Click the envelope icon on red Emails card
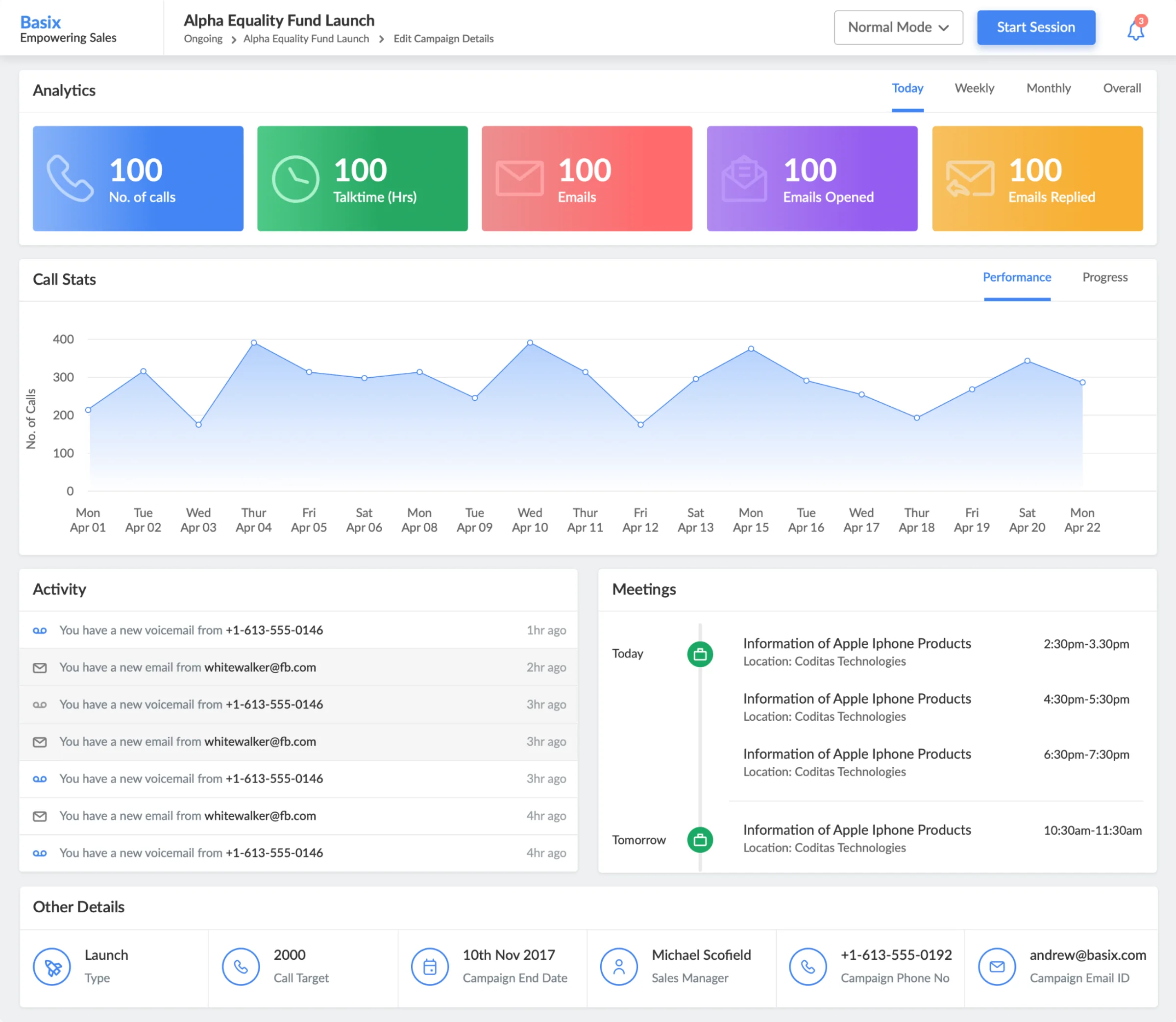Screen dimensions: 1176x1022 [519, 178]
